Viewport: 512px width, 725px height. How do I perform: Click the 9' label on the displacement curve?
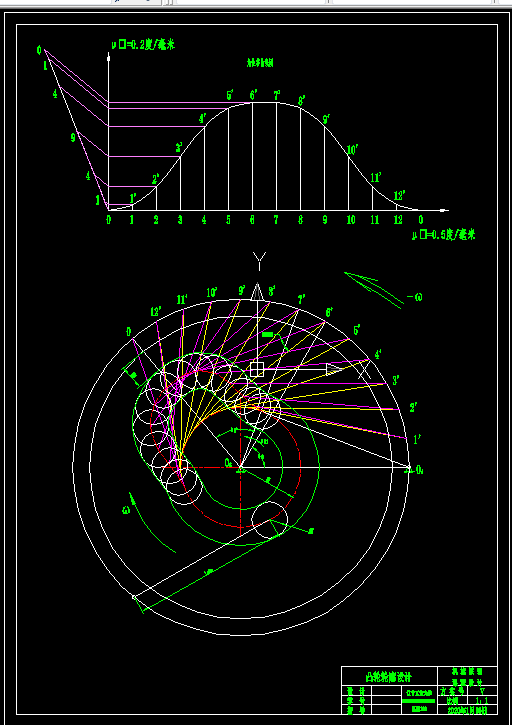pyautogui.click(x=326, y=119)
